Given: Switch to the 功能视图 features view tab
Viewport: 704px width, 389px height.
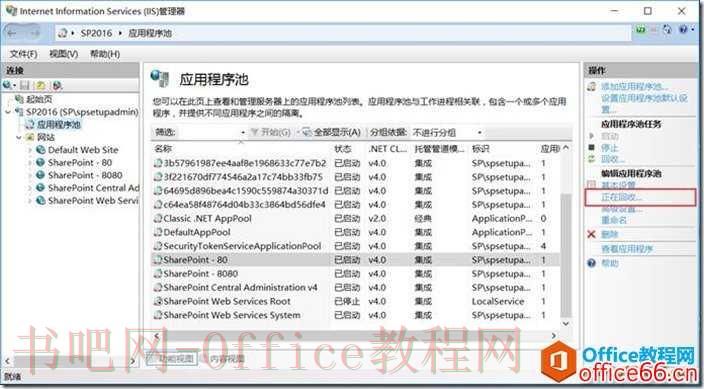Looking at the screenshot, I should (x=172, y=358).
